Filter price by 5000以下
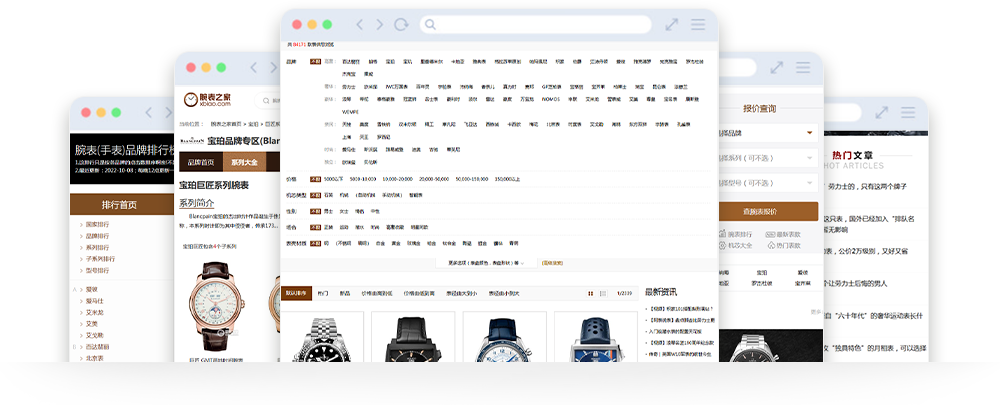The width and height of the screenshot is (1000, 405). coord(334,179)
